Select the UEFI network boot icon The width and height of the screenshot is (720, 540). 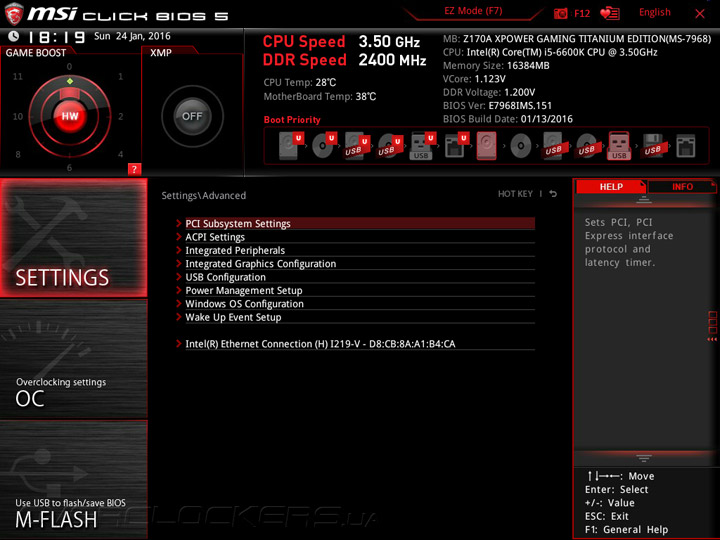[x=456, y=145]
